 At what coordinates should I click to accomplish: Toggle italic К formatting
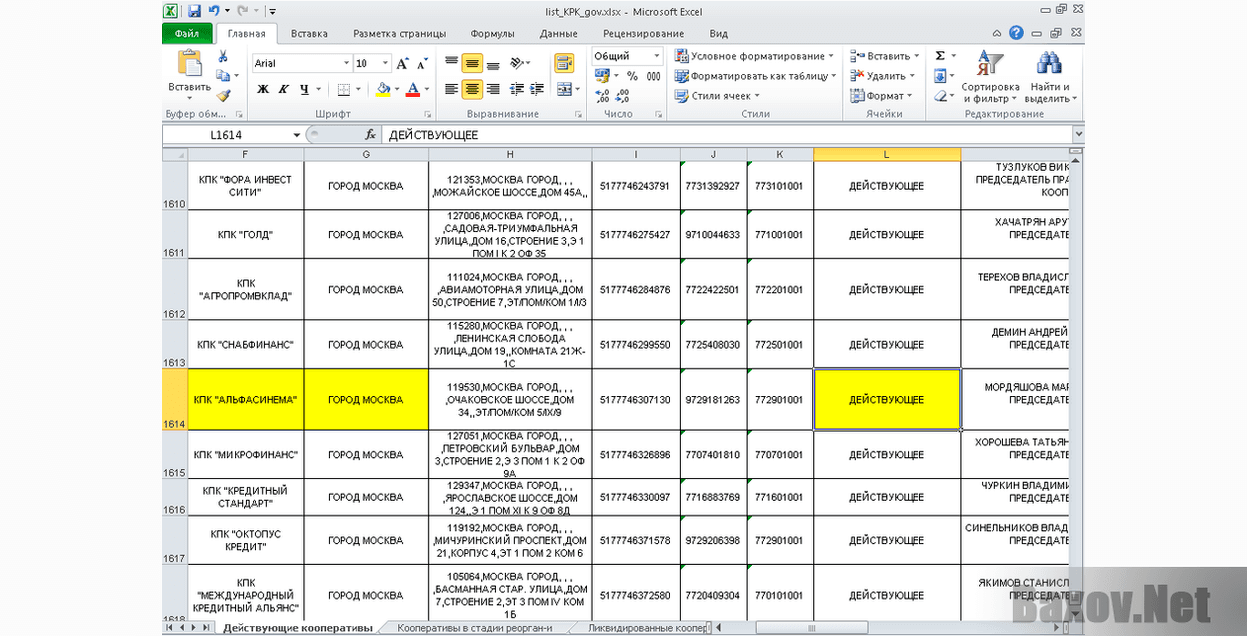coord(284,89)
